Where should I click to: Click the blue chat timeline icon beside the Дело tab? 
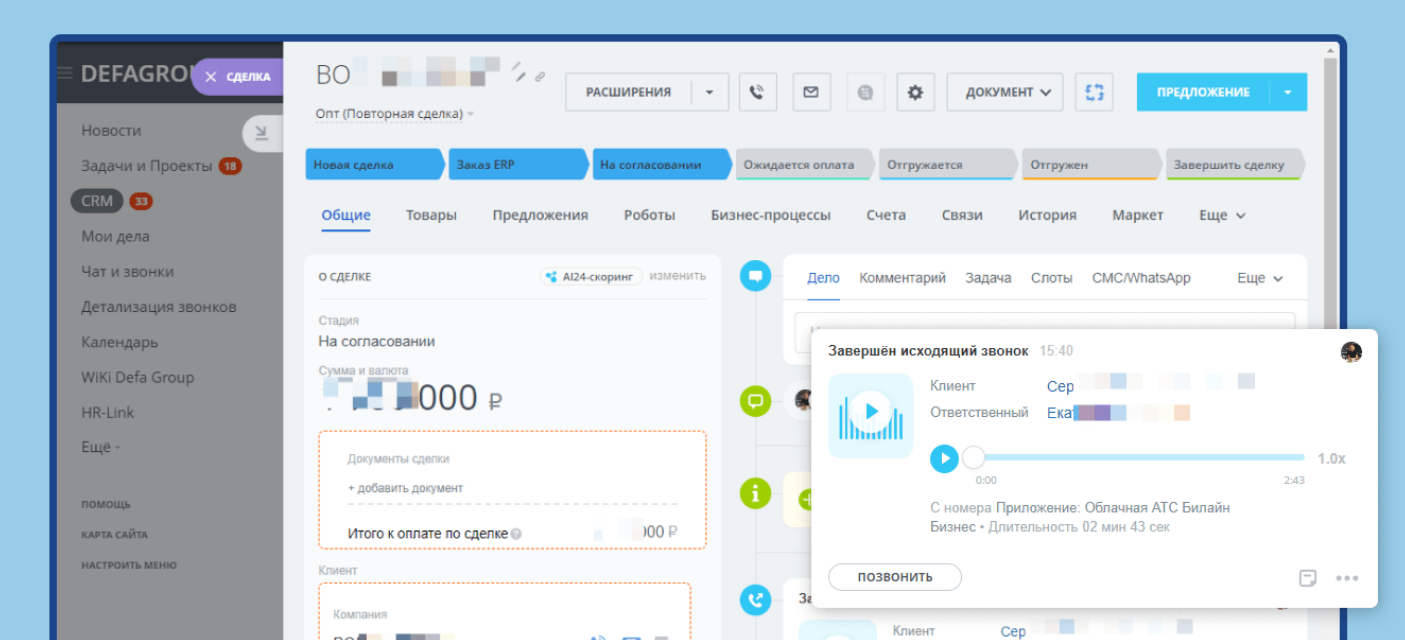tap(755, 275)
